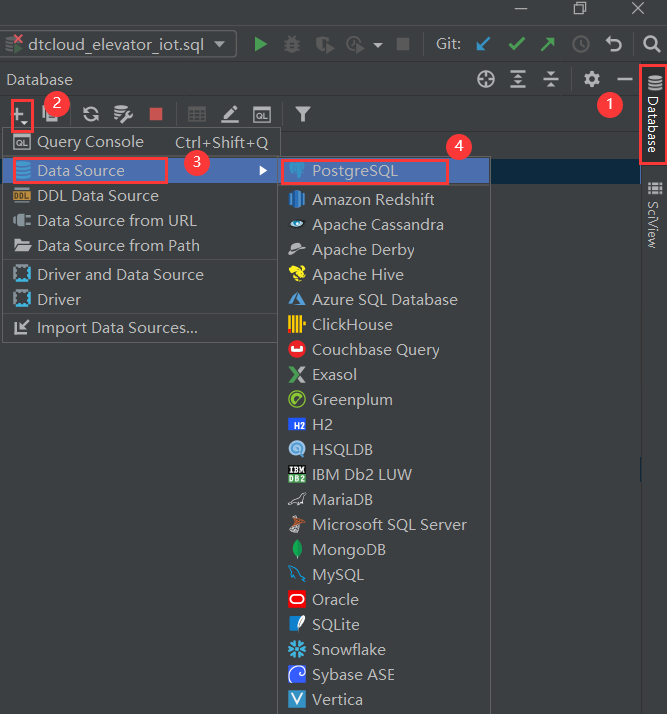Select ClickHouse

(384, 325)
